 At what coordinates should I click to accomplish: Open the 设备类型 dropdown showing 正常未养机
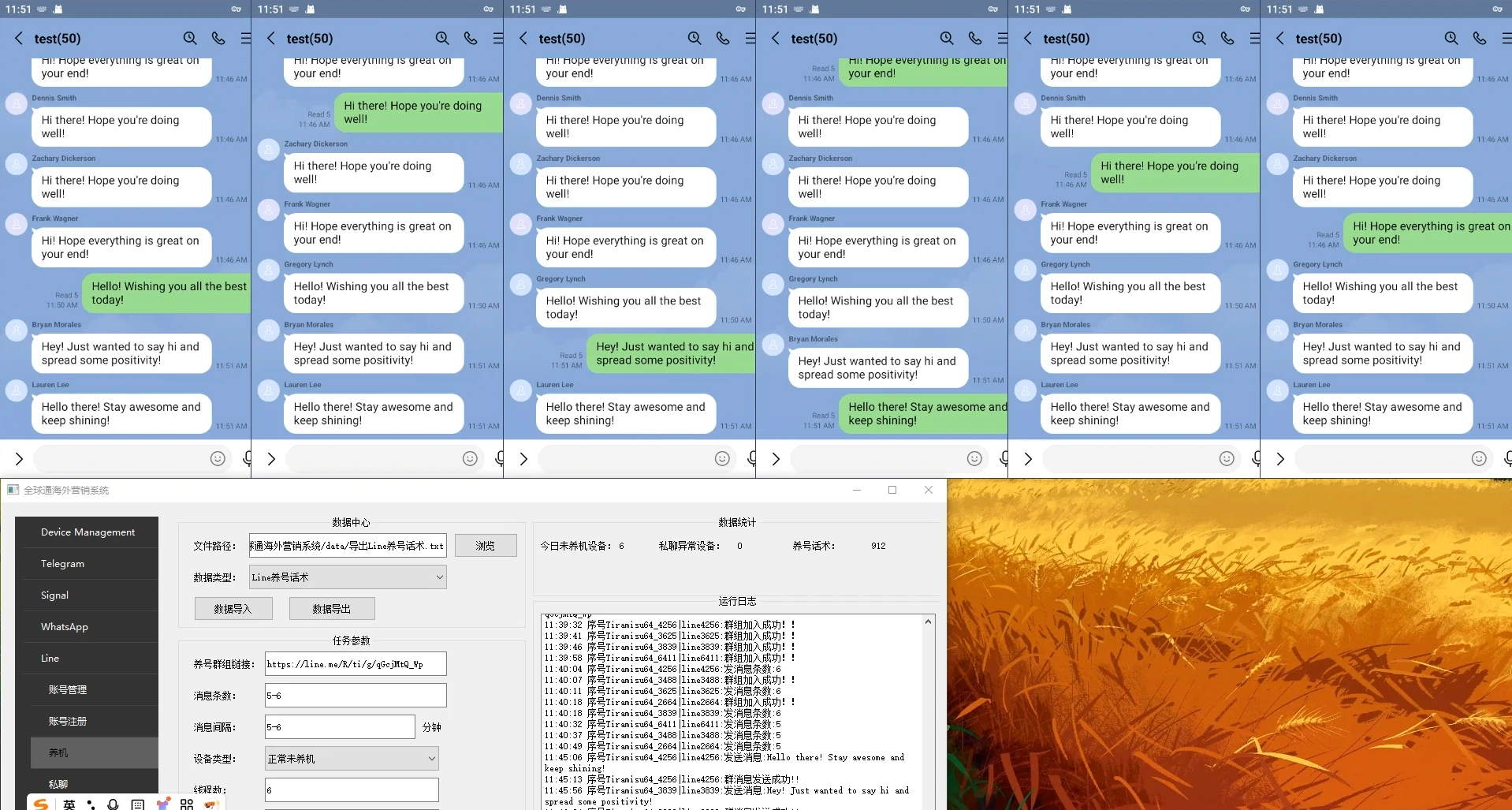point(352,759)
